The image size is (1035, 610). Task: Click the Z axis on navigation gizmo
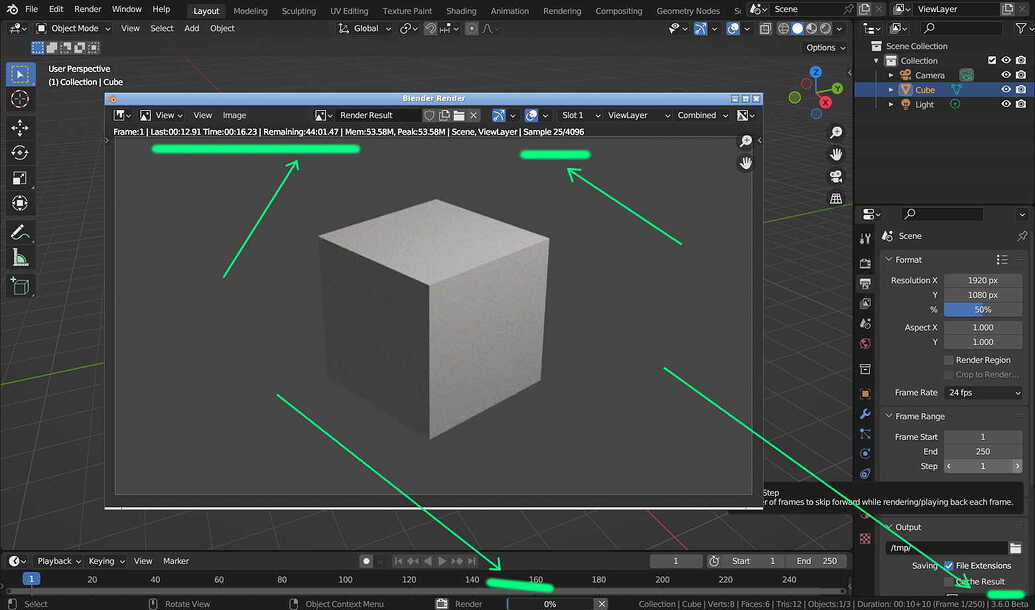816,72
